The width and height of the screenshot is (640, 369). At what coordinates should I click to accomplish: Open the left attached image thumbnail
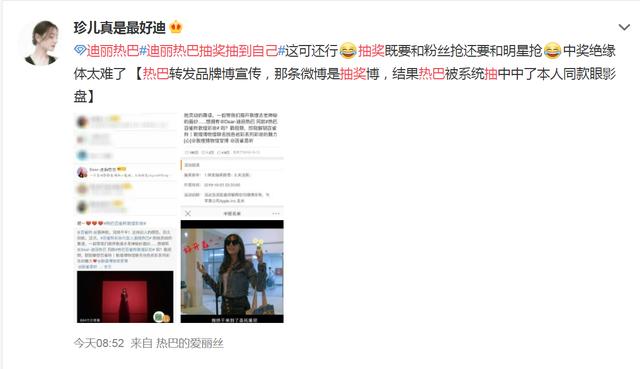coord(125,218)
